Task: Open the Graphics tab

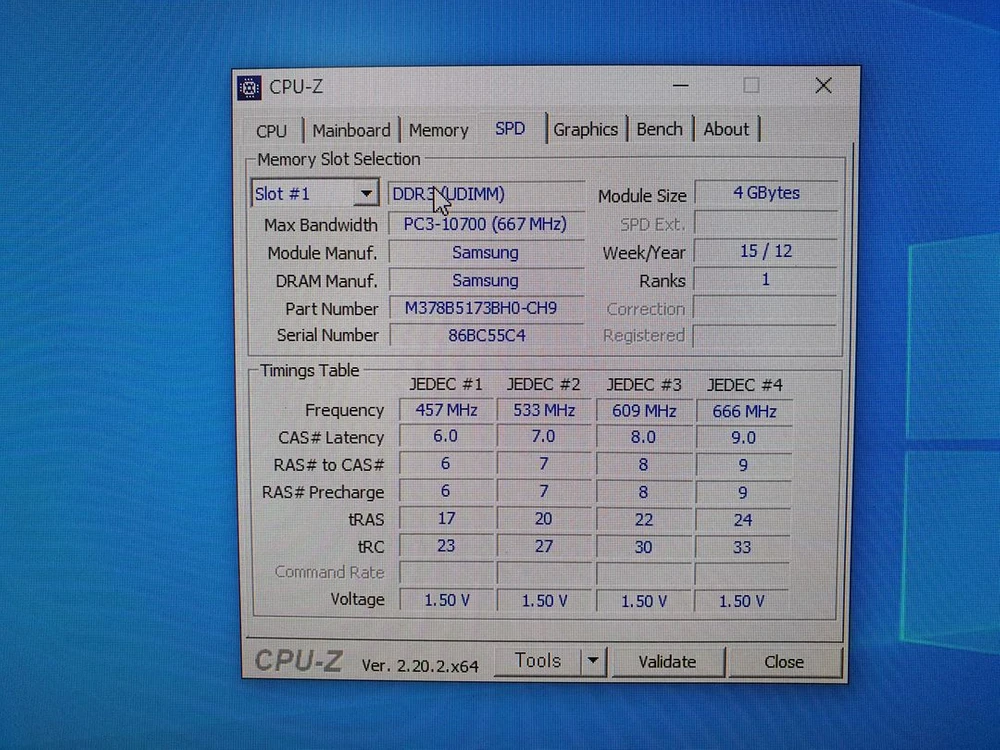Action: 585,129
